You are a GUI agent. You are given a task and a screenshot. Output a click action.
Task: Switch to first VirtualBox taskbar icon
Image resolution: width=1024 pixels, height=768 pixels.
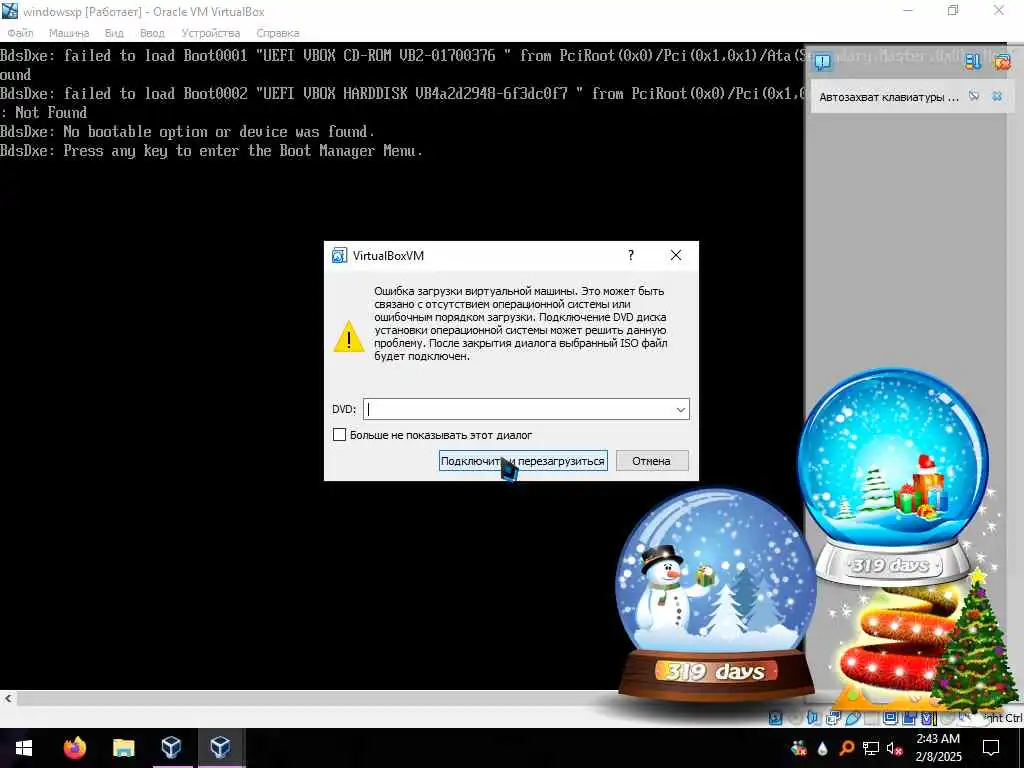point(171,748)
